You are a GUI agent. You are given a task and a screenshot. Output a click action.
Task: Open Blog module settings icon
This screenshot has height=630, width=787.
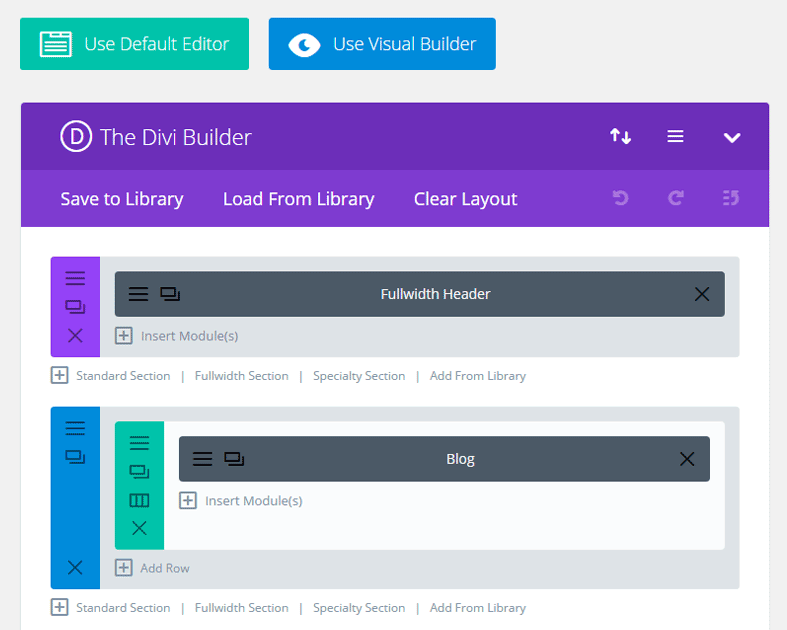[202, 459]
